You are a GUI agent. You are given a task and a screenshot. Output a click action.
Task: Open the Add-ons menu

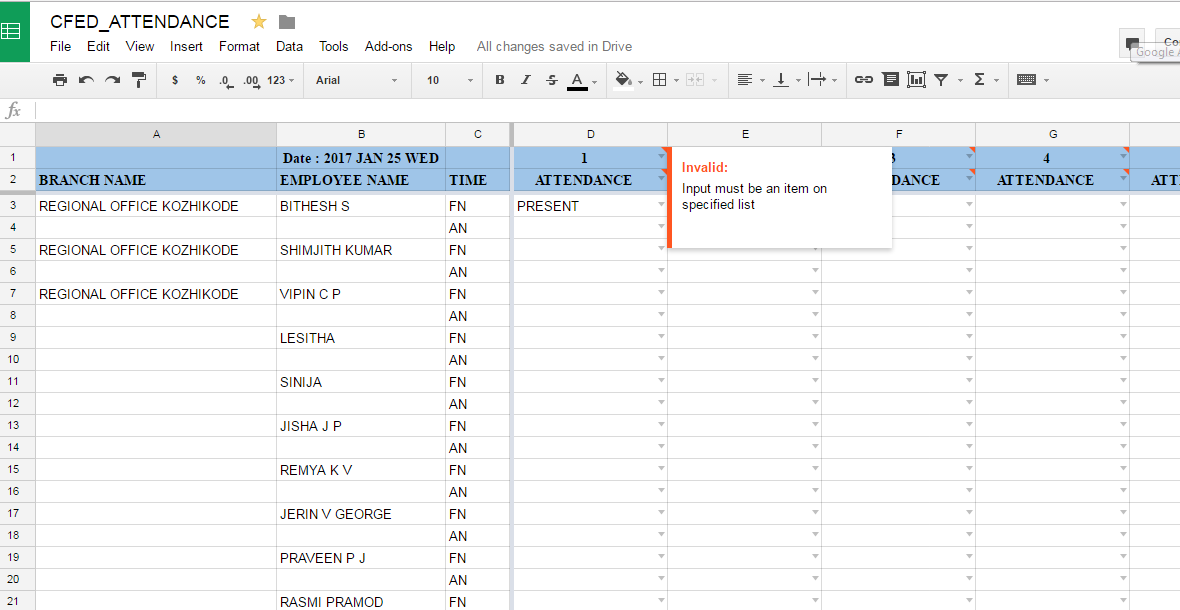pos(388,46)
